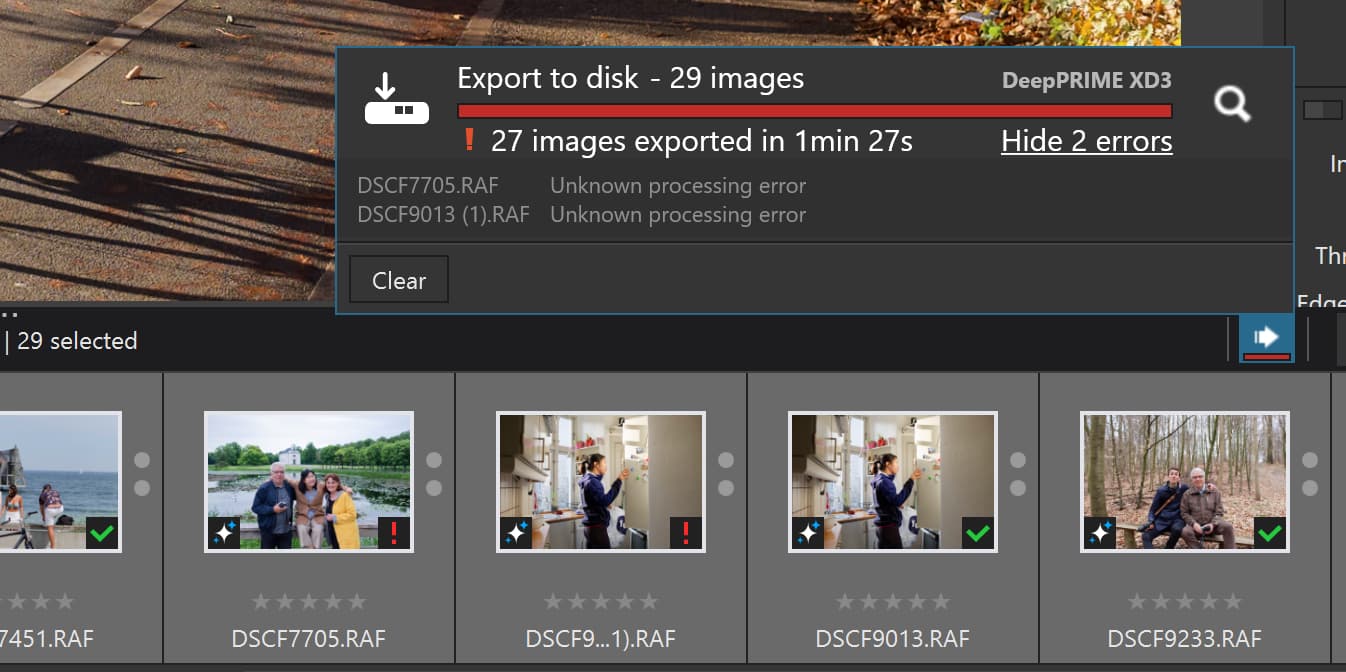Toggle the lower dot beside DSCF9013.RAF thumbnail
This screenshot has height=672, width=1346.
point(1018,488)
